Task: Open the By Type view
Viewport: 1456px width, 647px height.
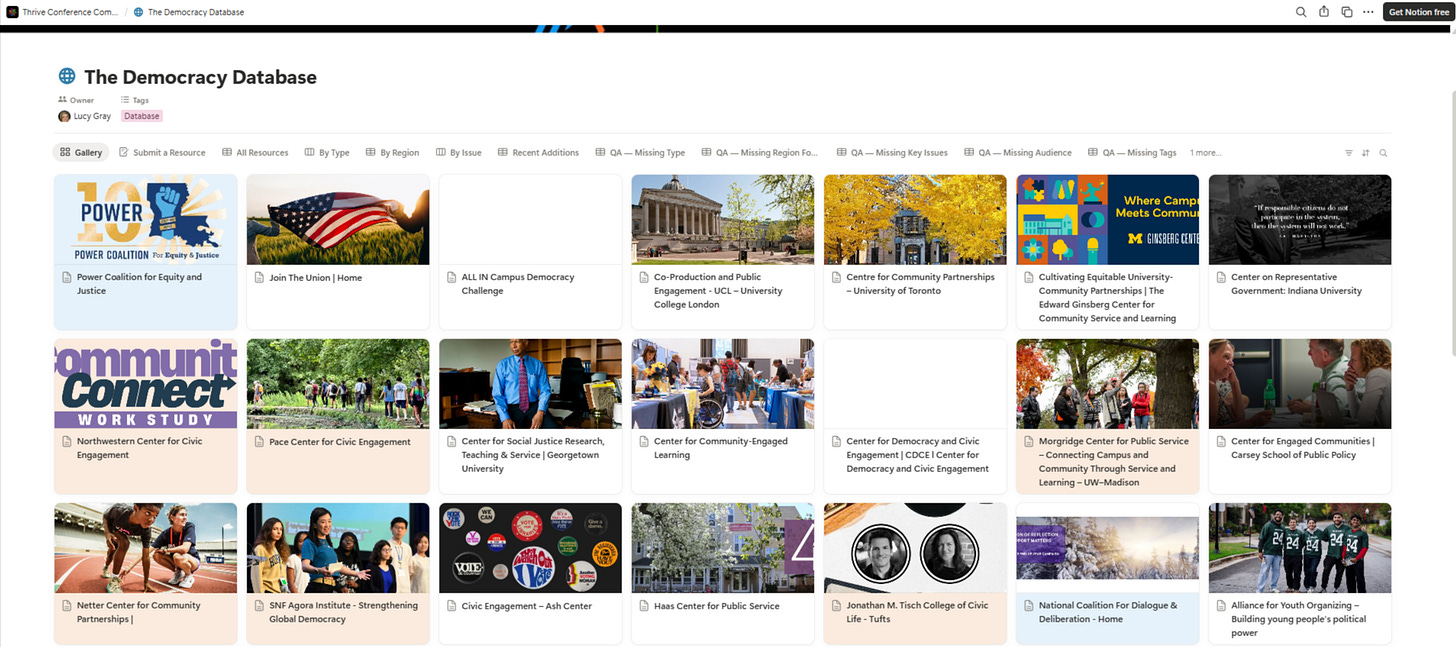Action: click(x=327, y=153)
